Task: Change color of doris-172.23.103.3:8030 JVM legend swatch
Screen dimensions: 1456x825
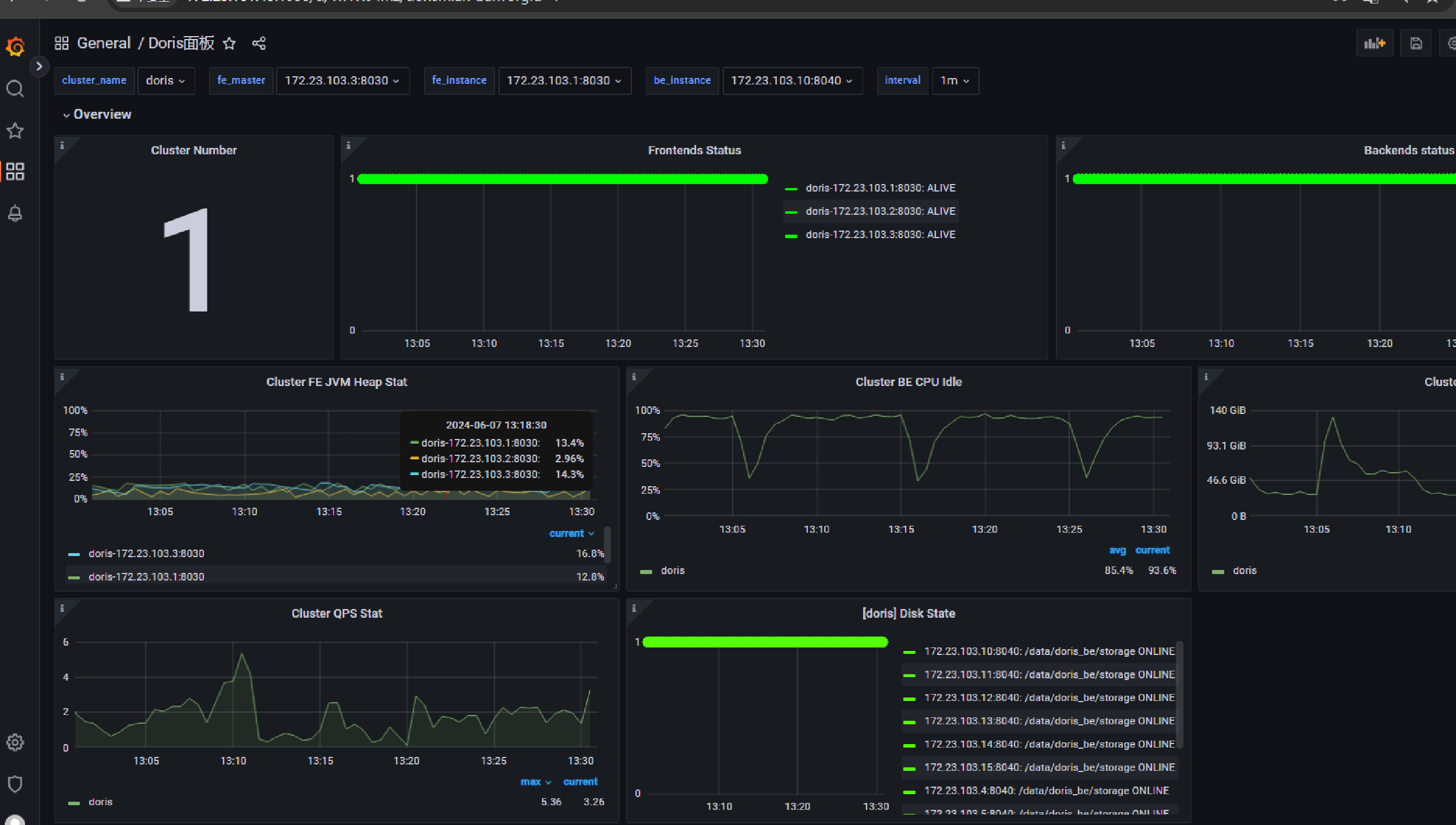Action: point(74,554)
